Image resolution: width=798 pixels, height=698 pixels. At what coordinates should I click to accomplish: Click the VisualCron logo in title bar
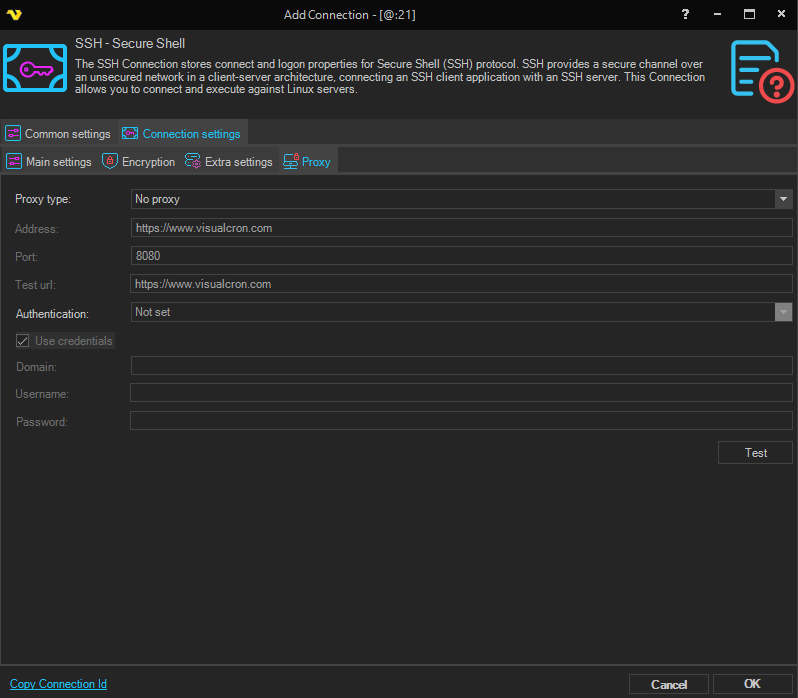pyautogui.click(x=14, y=14)
